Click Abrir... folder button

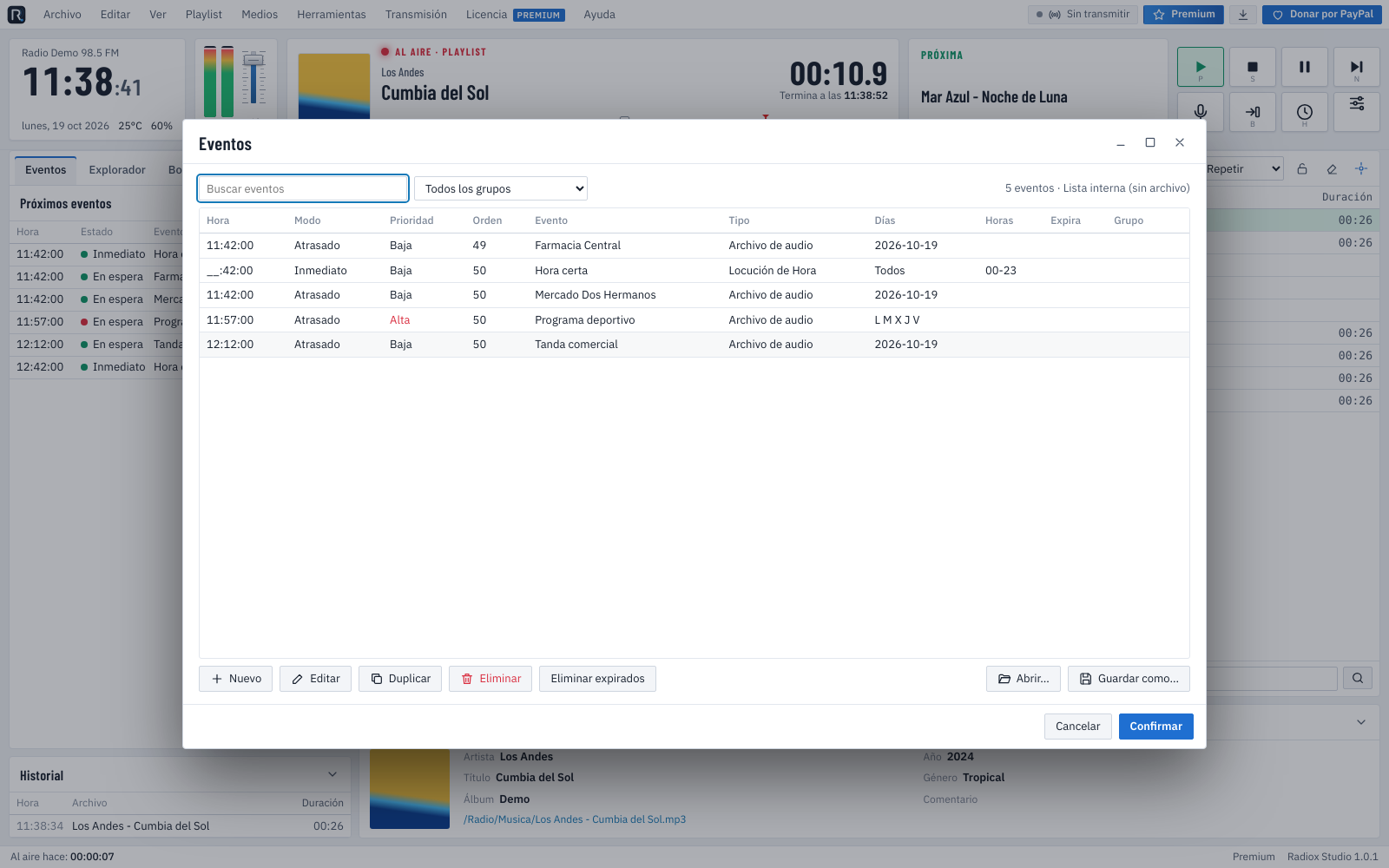pyautogui.click(x=1024, y=679)
